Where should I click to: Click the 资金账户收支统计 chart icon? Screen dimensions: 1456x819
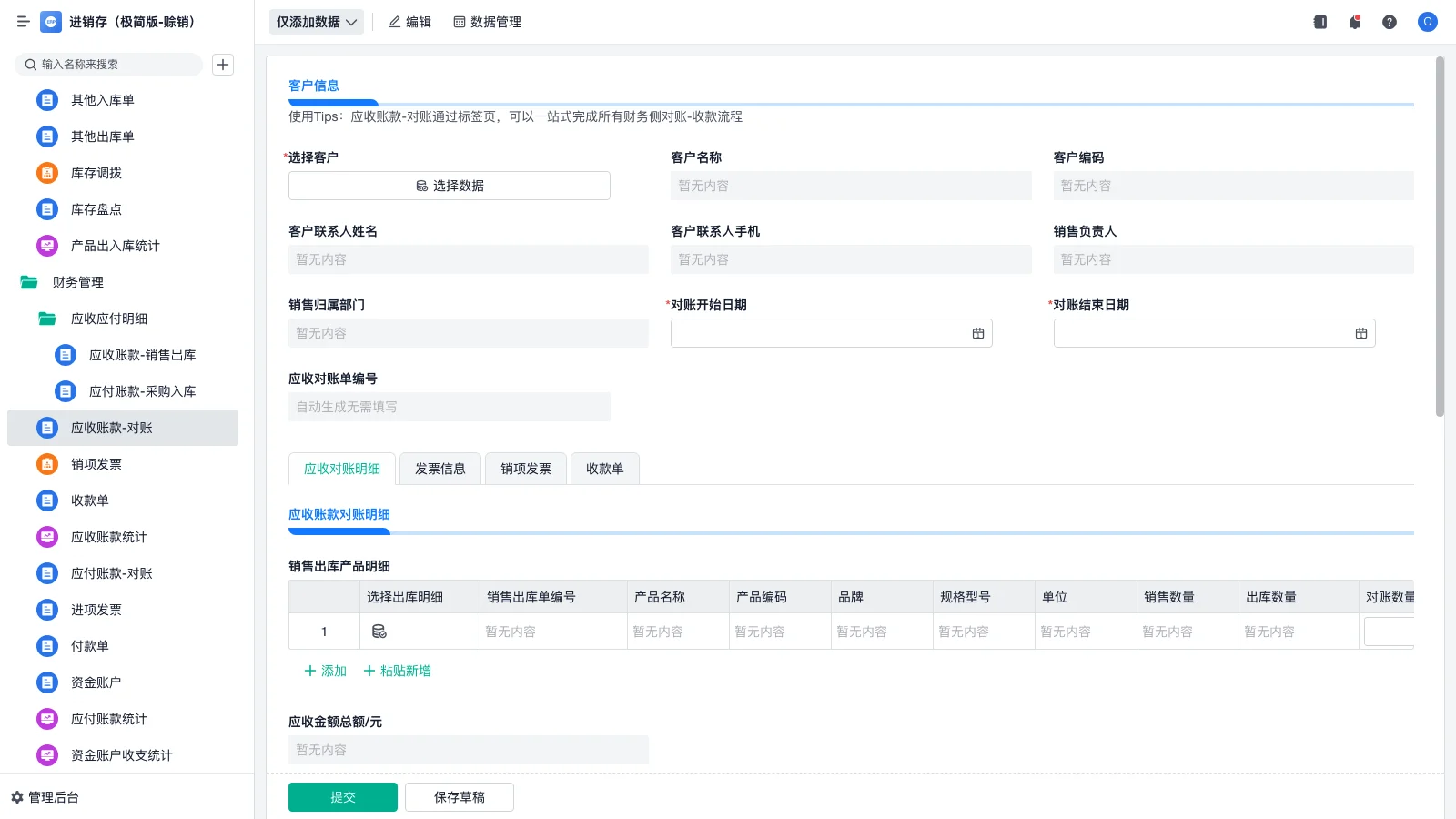click(47, 755)
